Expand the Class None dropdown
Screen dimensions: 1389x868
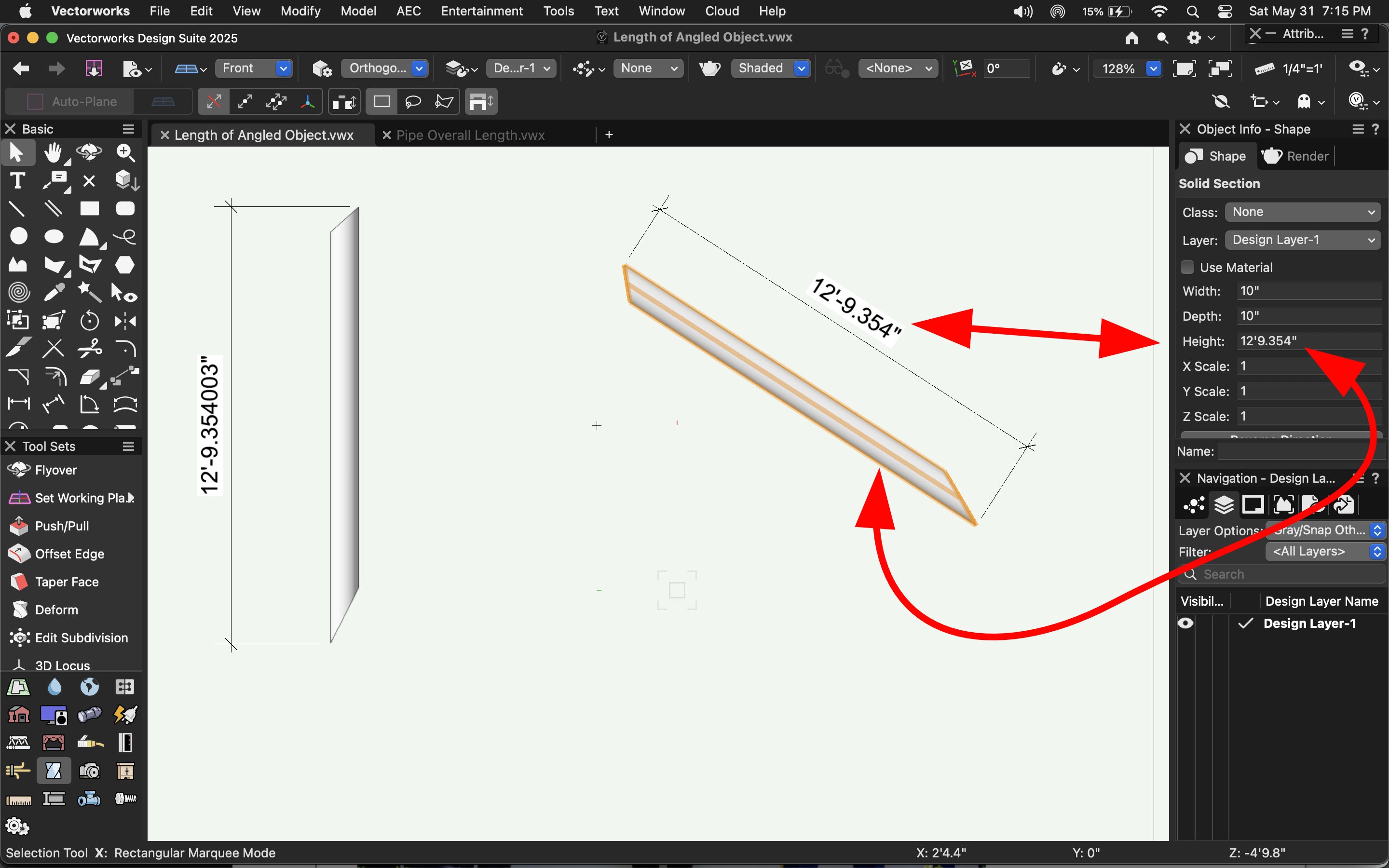(1302, 212)
